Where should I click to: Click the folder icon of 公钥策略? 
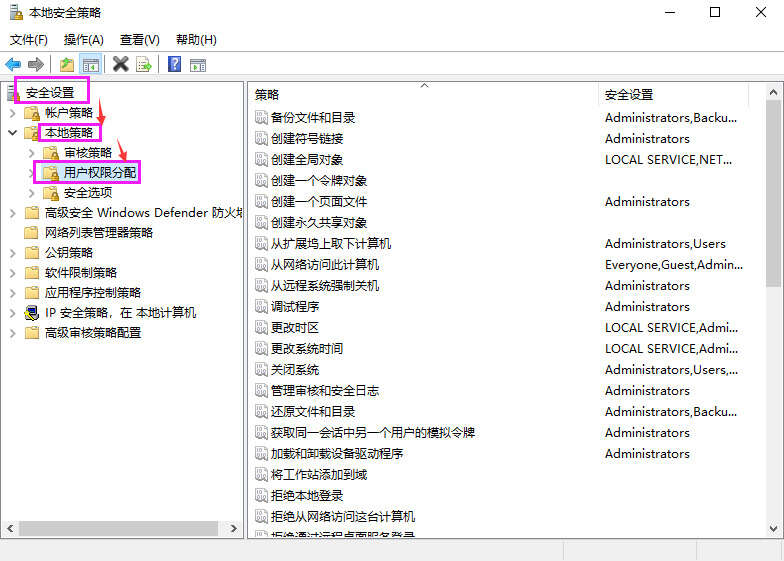point(32,252)
